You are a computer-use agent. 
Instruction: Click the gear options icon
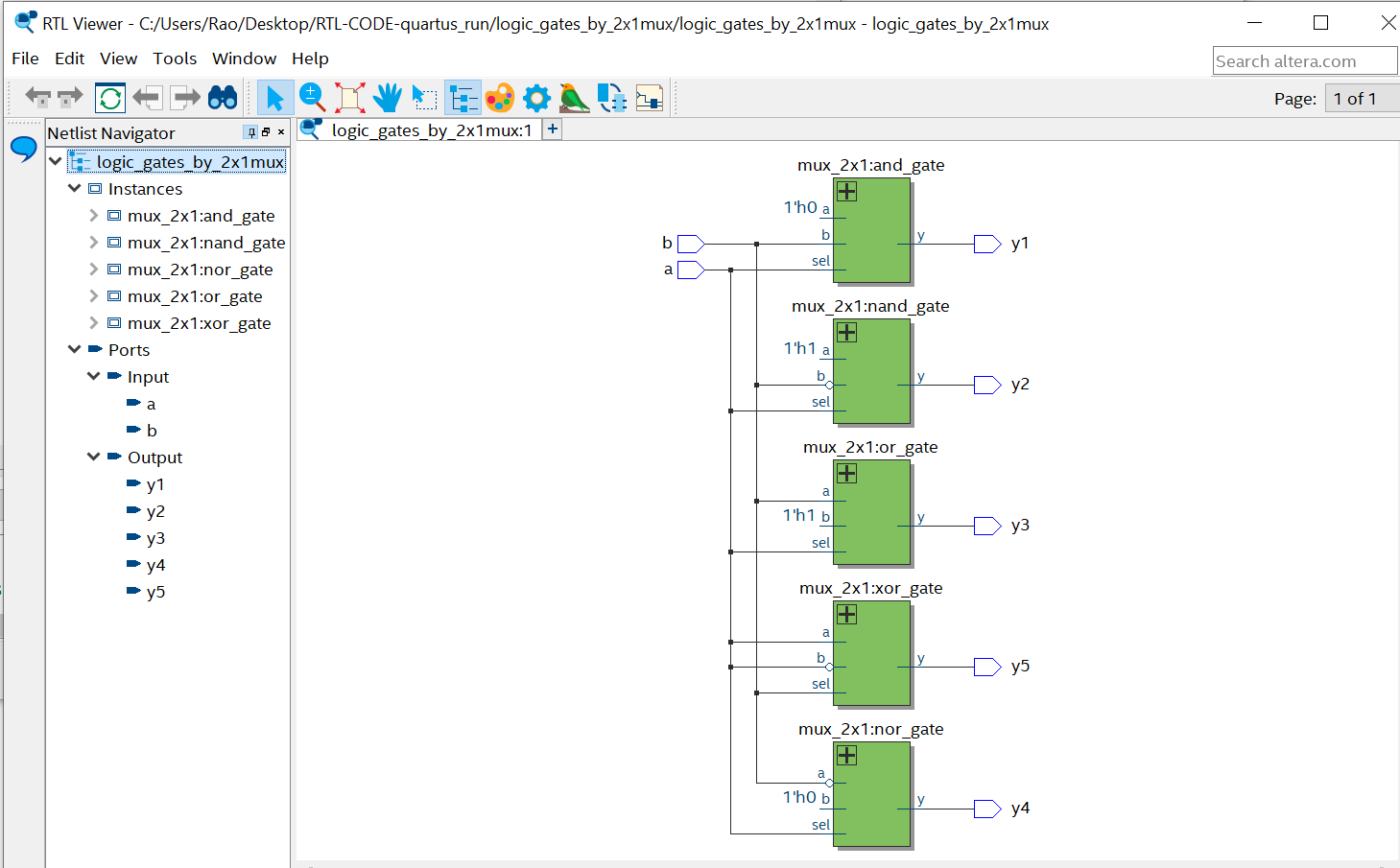[x=537, y=98]
